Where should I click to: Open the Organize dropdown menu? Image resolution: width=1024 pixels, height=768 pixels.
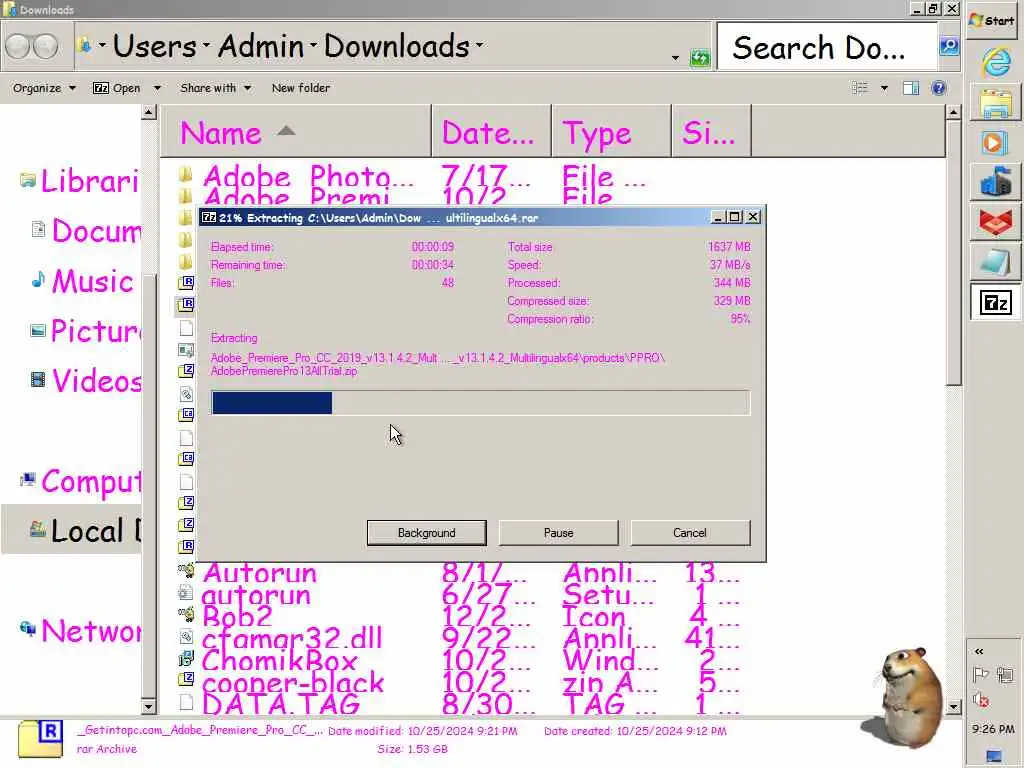44,88
